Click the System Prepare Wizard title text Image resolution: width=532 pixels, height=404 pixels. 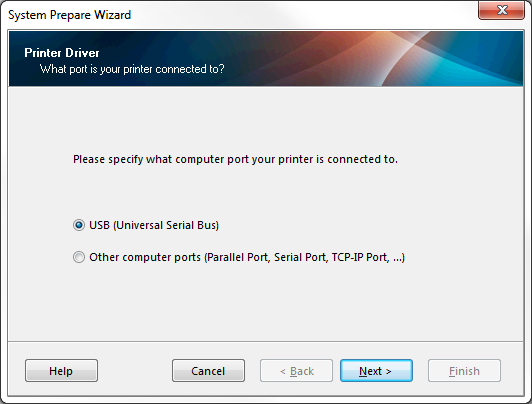point(70,15)
